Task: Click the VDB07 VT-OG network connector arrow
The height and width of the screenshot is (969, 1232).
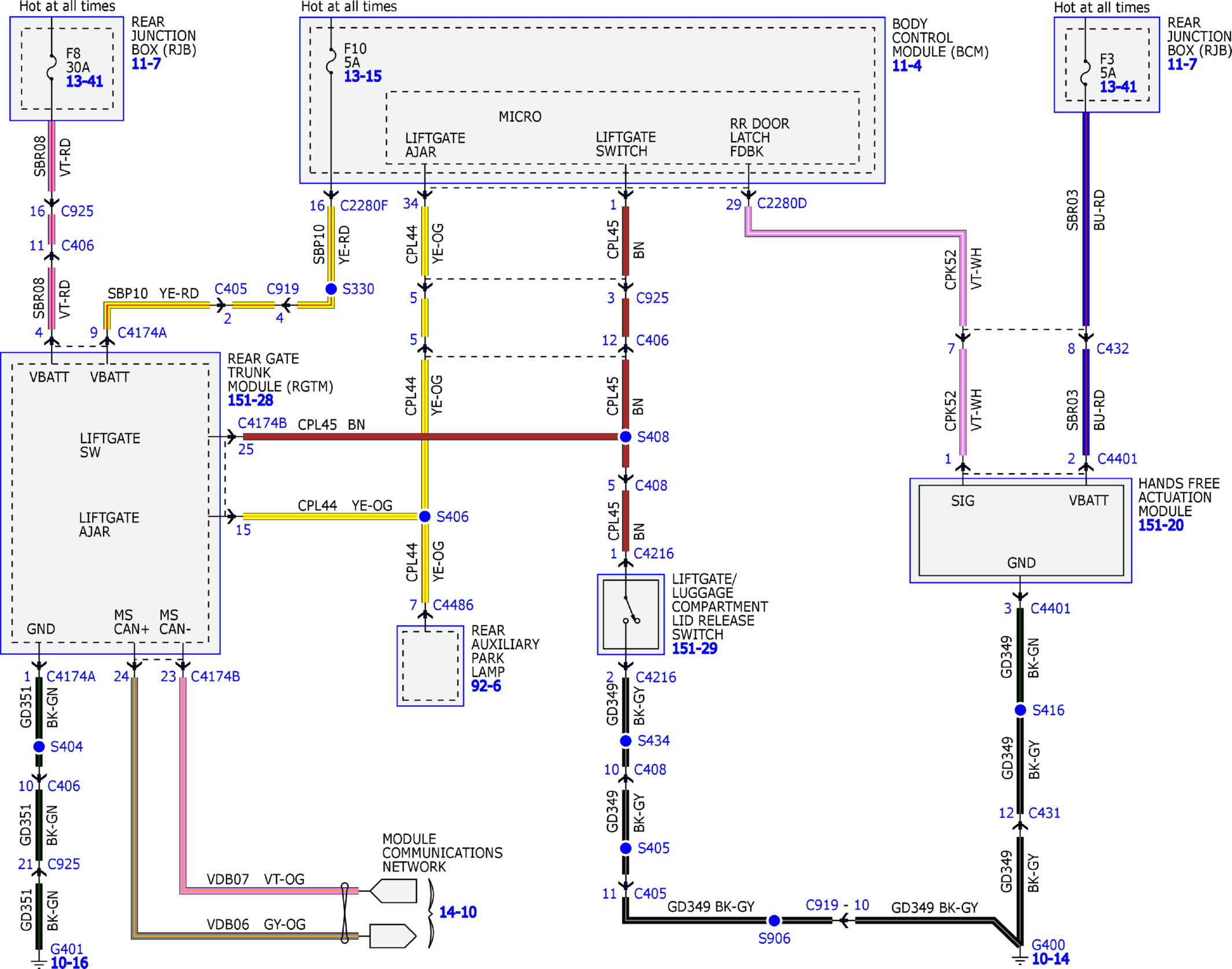Action: [x=393, y=891]
